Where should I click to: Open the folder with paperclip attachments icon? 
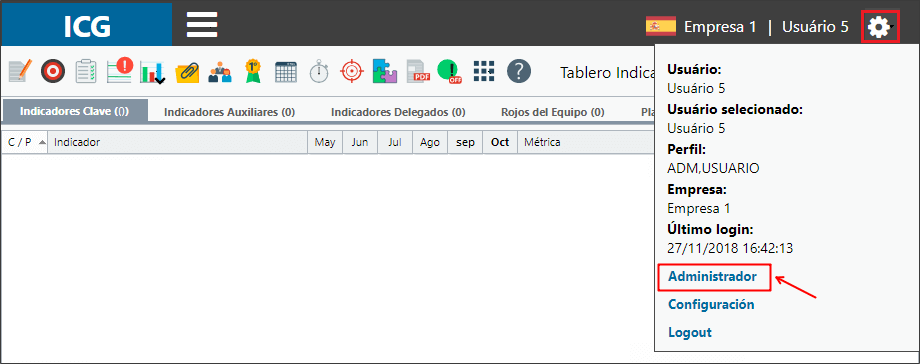(x=187, y=72)
